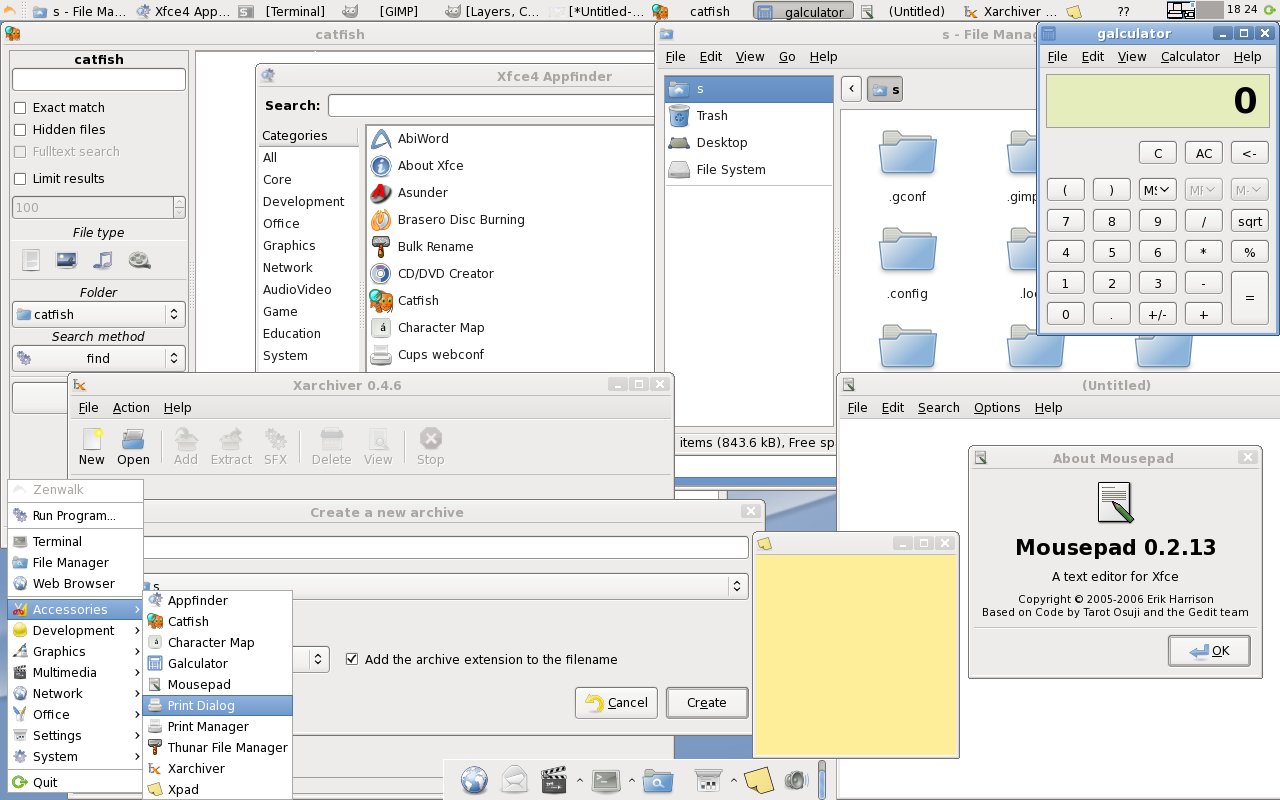Enable the Limit results checkbox

pyautogui.click(x=20, y=179)
